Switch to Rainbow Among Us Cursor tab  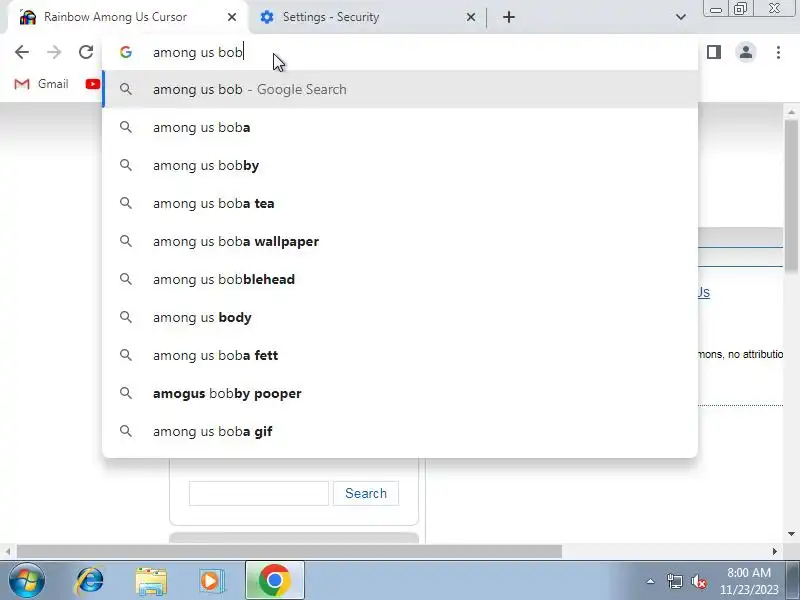click(x=128, y=17)
